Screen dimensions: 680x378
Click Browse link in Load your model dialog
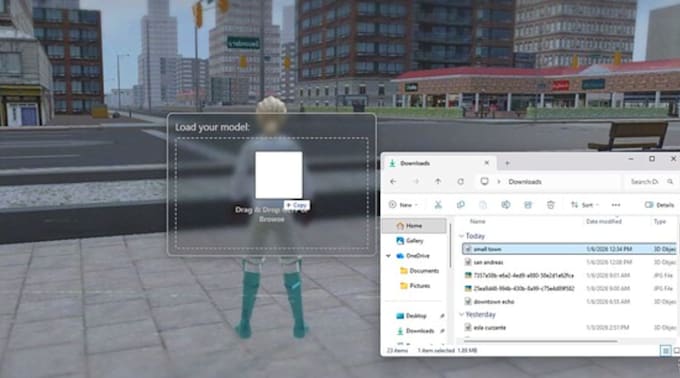pyautogui.click(x=271, y=219)
